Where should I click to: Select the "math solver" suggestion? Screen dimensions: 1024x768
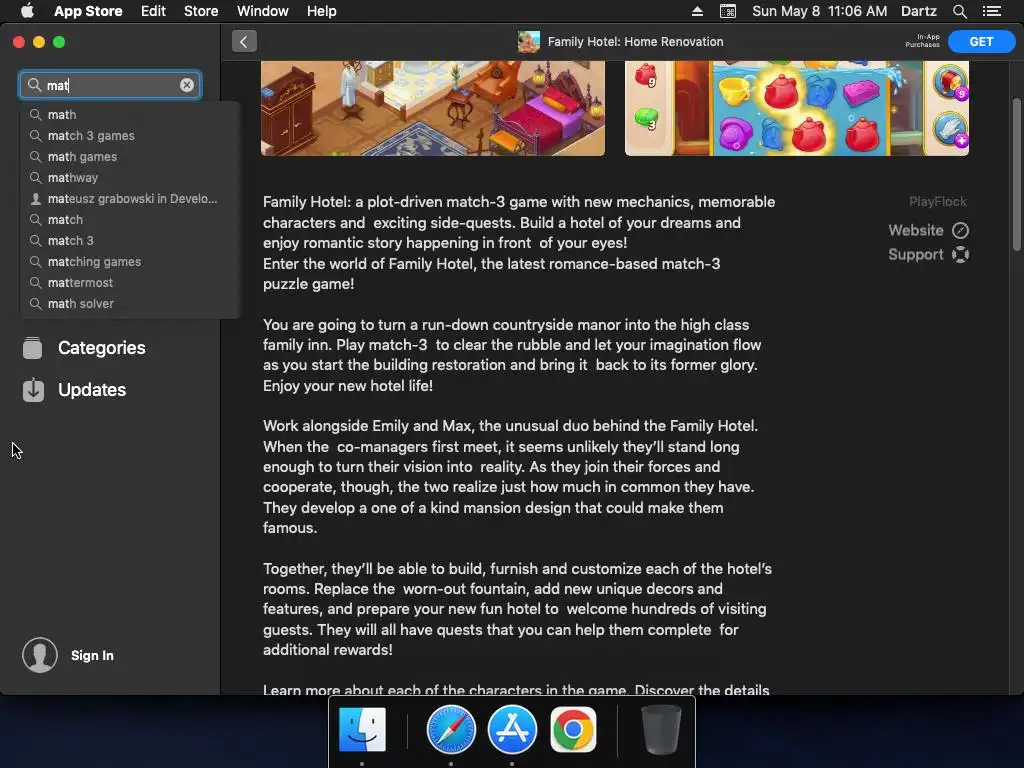[x=131, y=304]
